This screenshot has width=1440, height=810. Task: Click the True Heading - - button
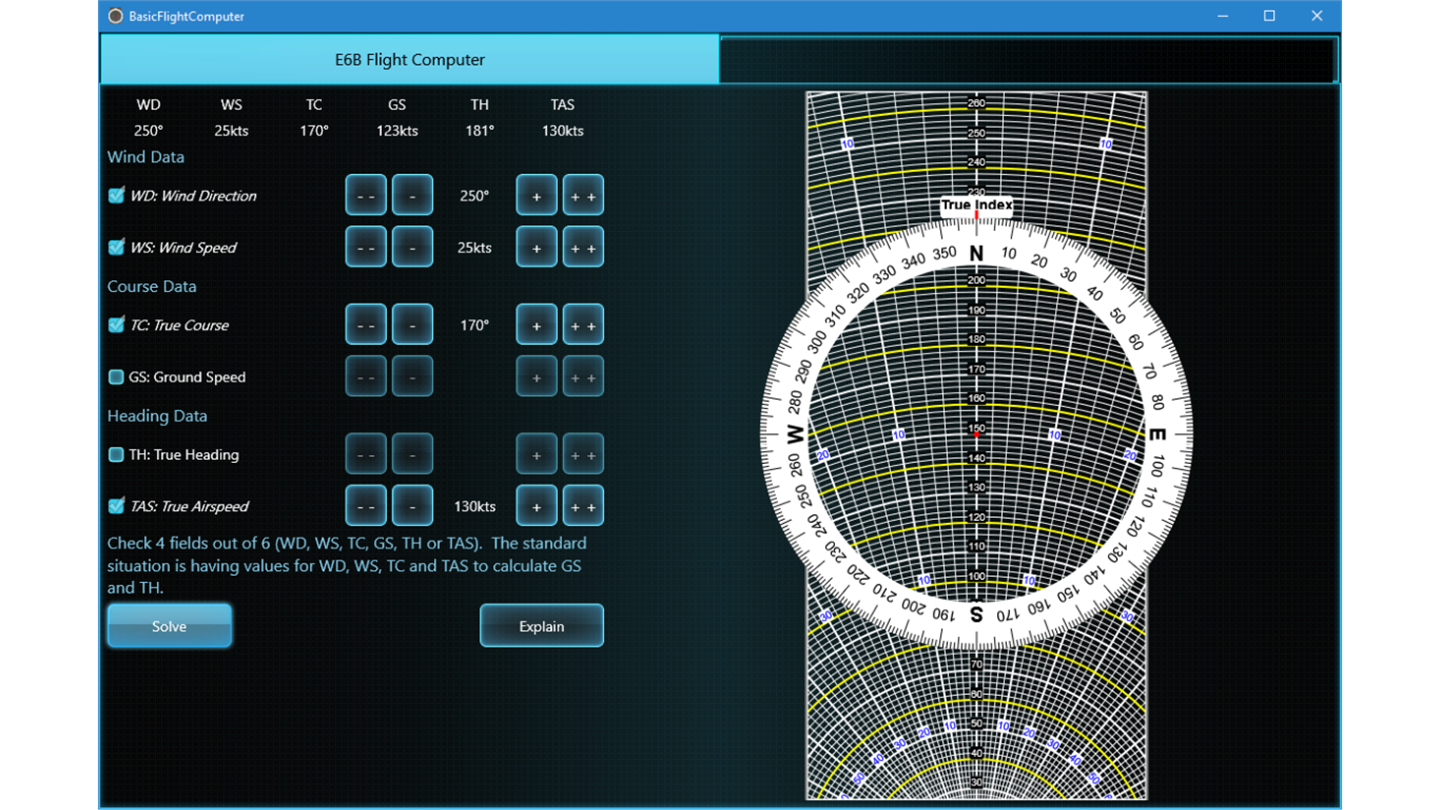[x=366, y=454]
